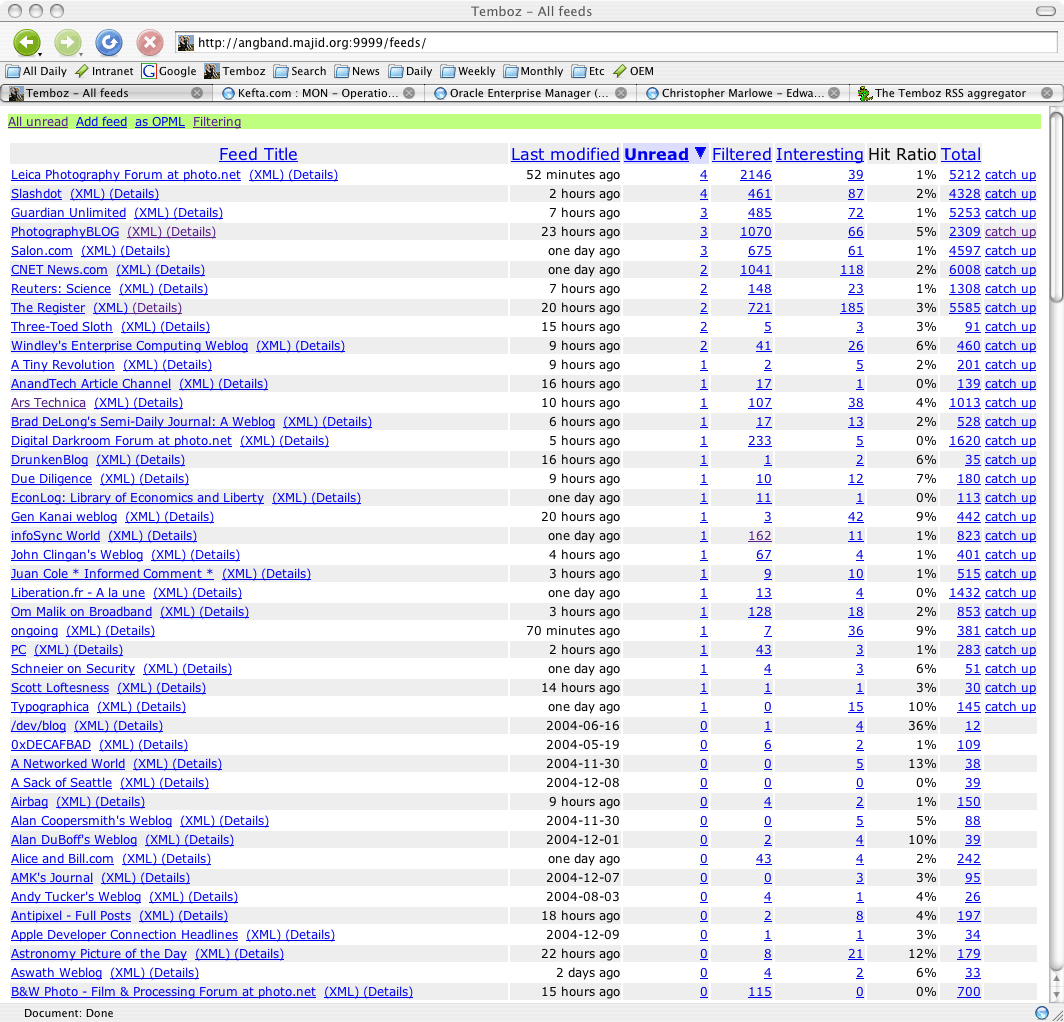Open the Google bookmark in the bookmarks bar
Screen dimensions: 1064x1022
[x=169, y=71]
